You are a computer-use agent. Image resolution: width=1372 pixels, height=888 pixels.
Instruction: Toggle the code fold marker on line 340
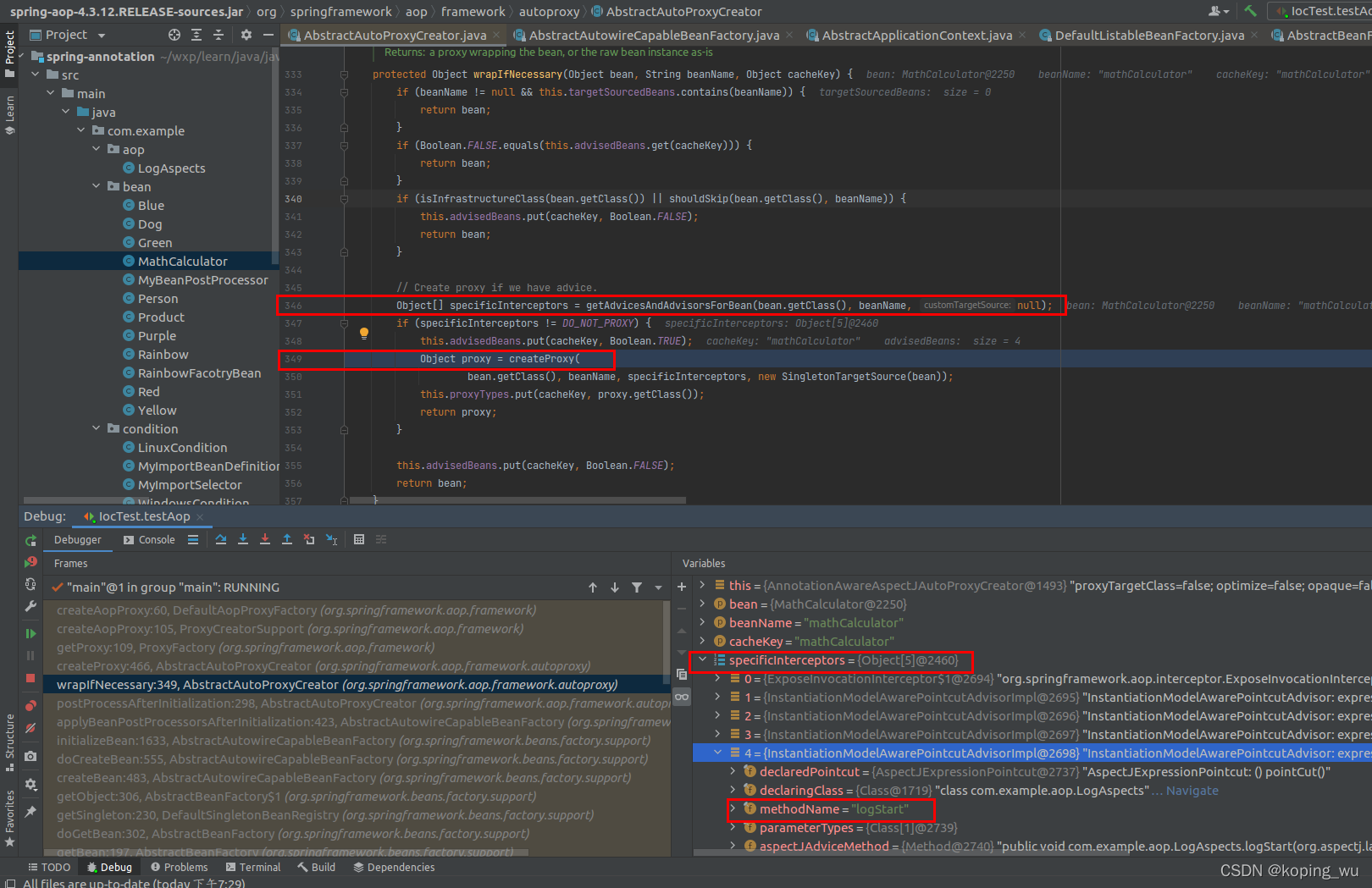pyautogui.click(x=344, y=199)
